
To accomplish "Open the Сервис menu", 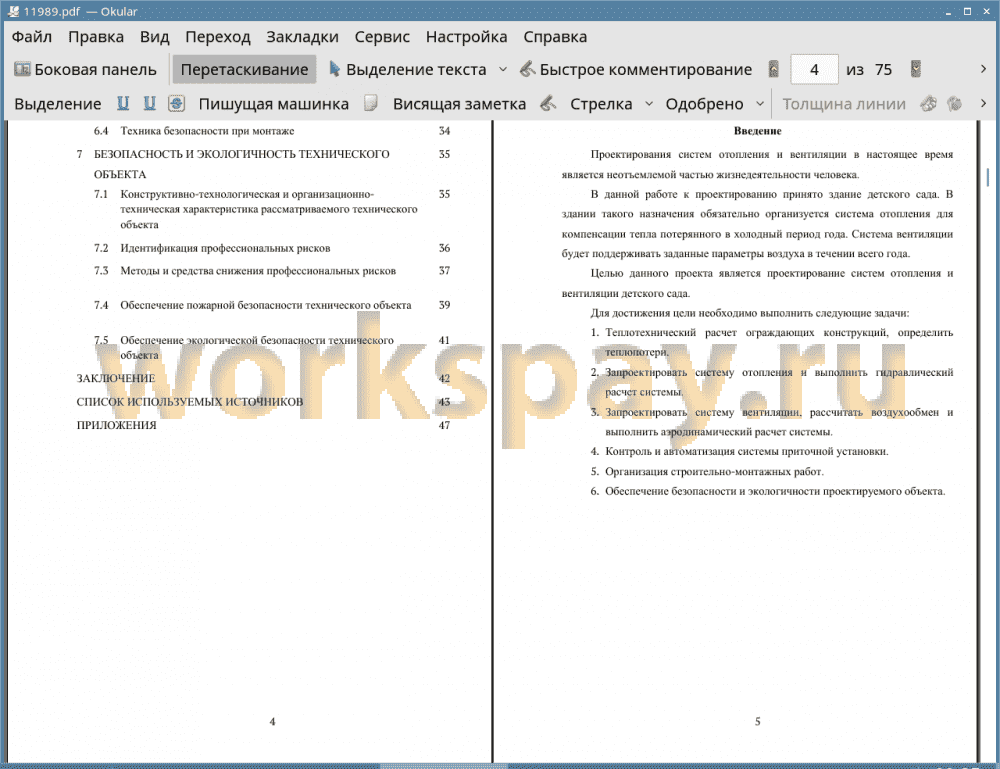I will pyautogui.click(x=382, y=37).
